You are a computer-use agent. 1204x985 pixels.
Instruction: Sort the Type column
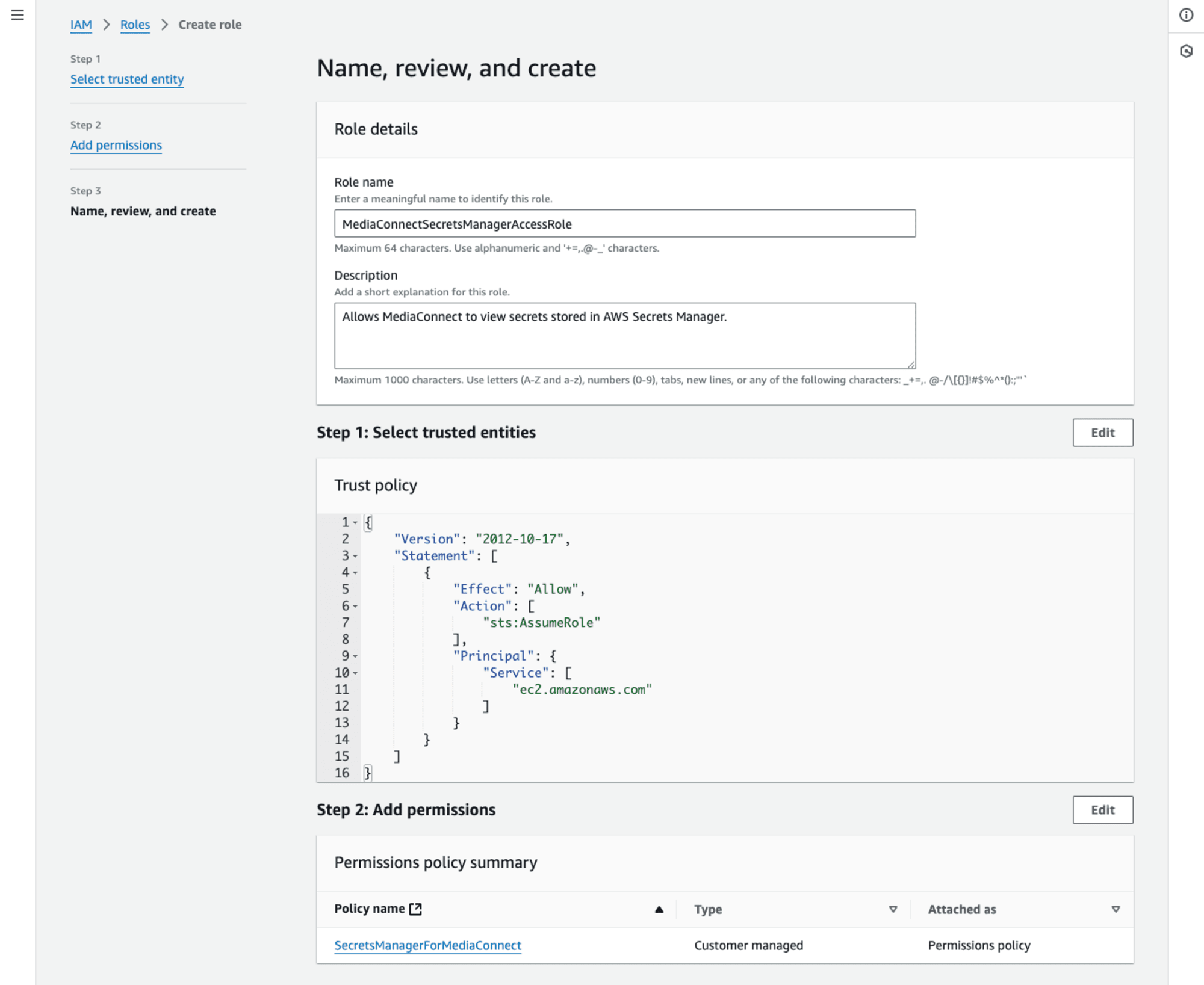click(x=893, y=909)
